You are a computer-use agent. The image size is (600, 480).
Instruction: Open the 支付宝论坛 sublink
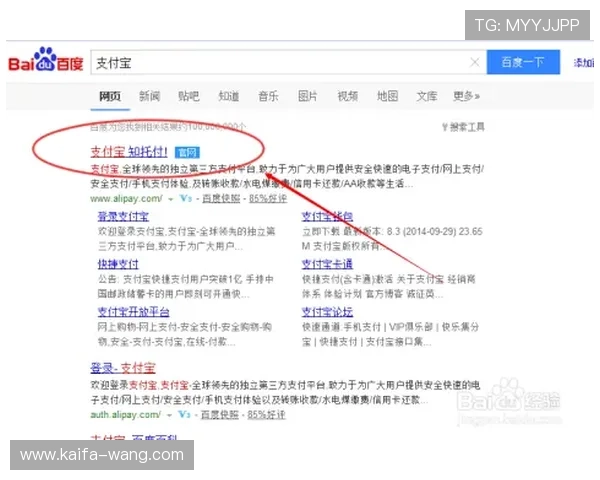point(327,312)
